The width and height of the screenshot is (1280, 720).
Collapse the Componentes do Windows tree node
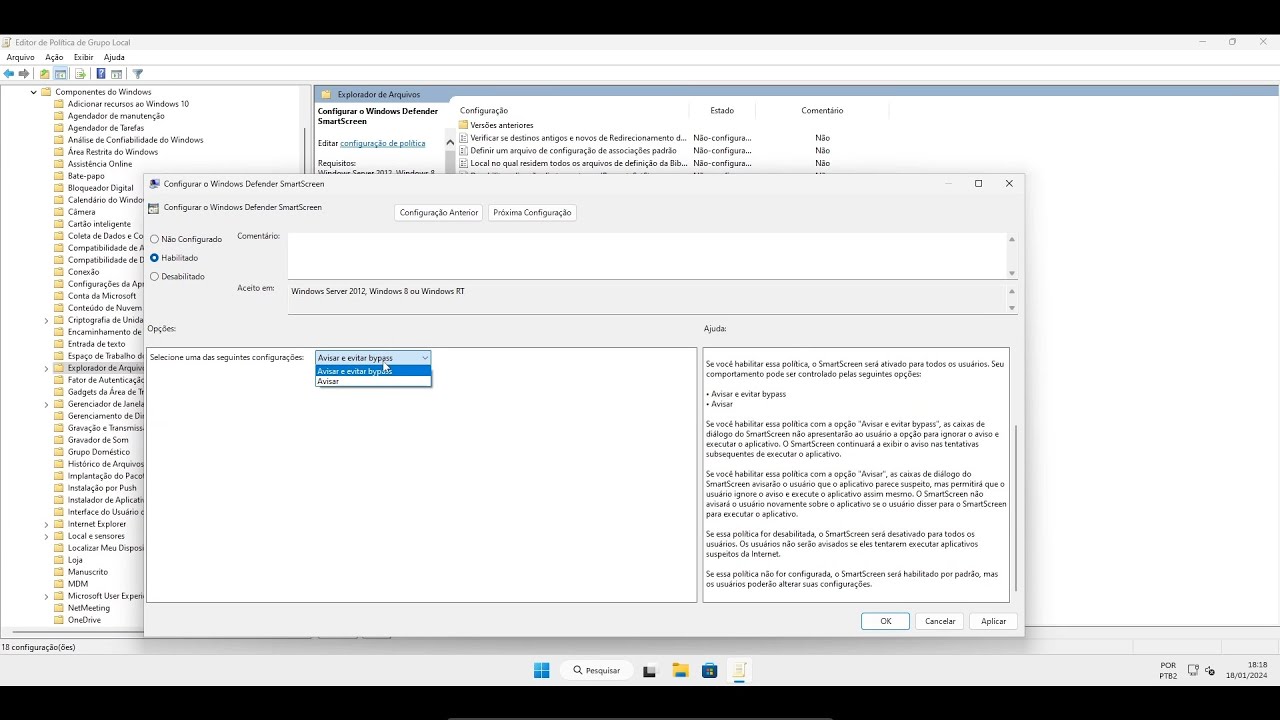coord(33,92)
